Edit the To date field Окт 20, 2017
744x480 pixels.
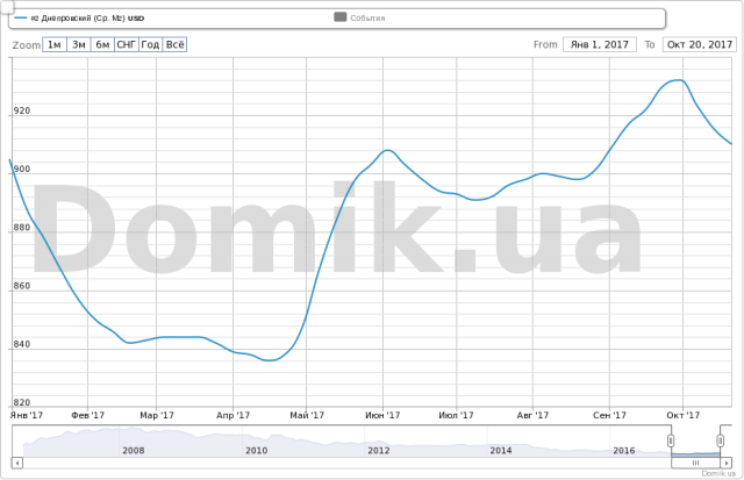coord(699,45)
